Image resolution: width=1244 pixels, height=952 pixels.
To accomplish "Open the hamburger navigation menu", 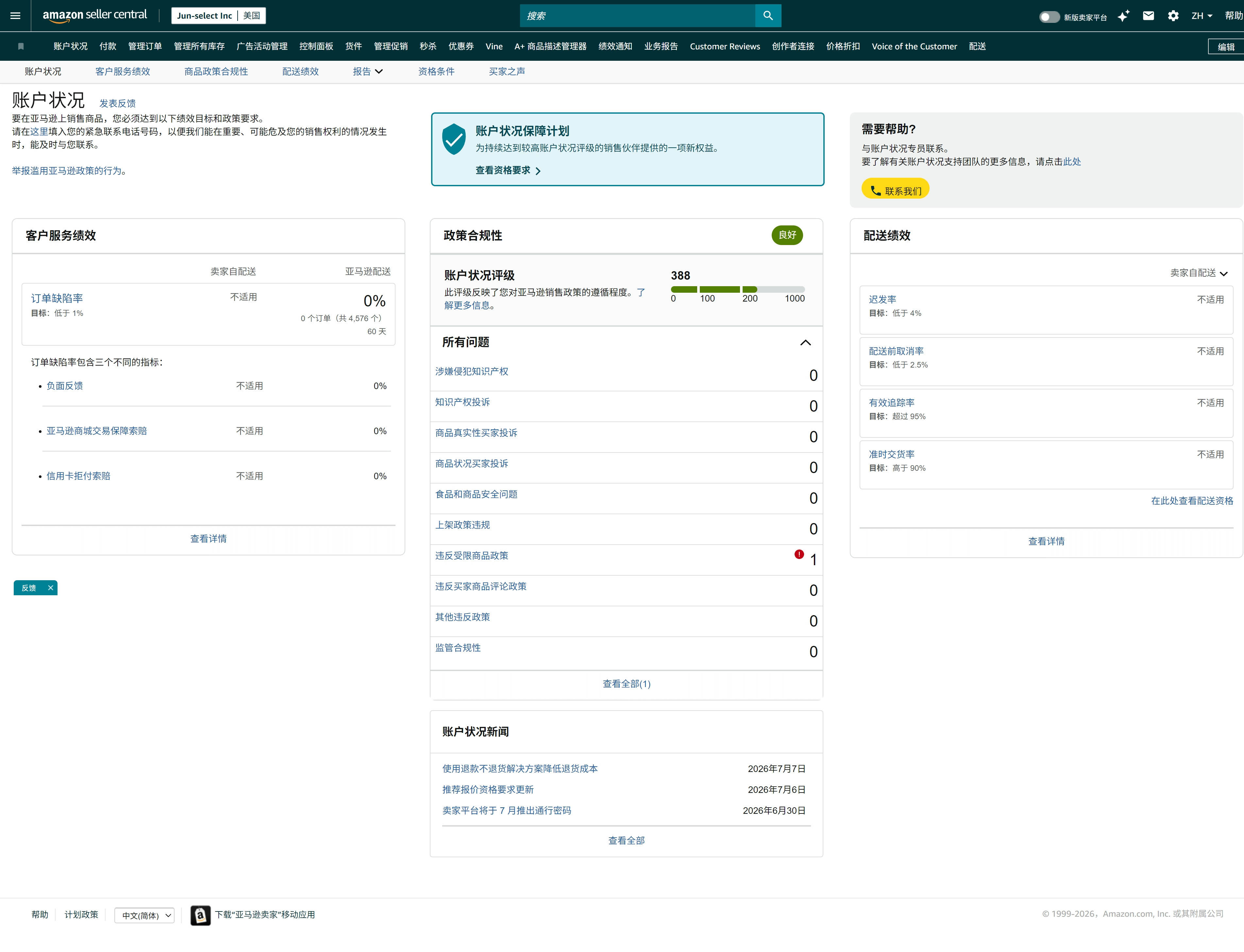I will [15, 16].
